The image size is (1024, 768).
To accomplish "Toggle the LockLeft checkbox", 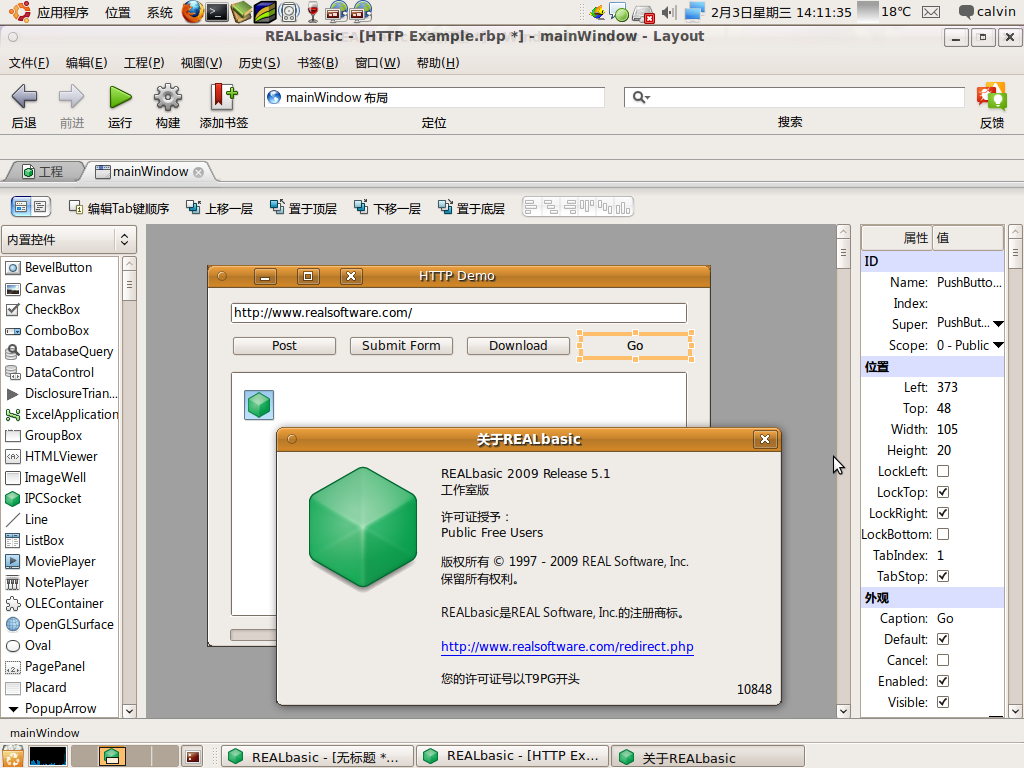I will [943, 472].
